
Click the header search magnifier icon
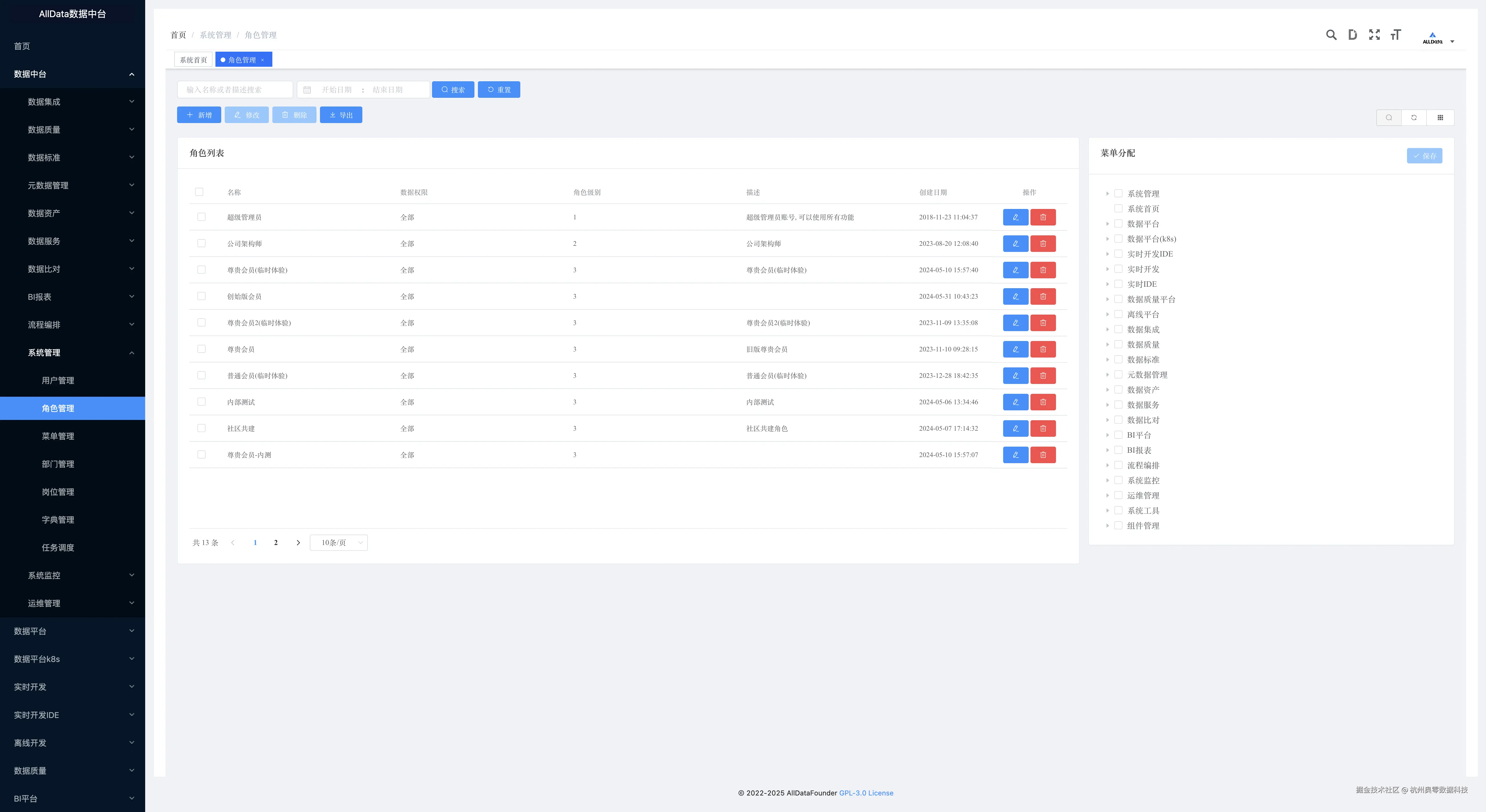[1331, 35]
